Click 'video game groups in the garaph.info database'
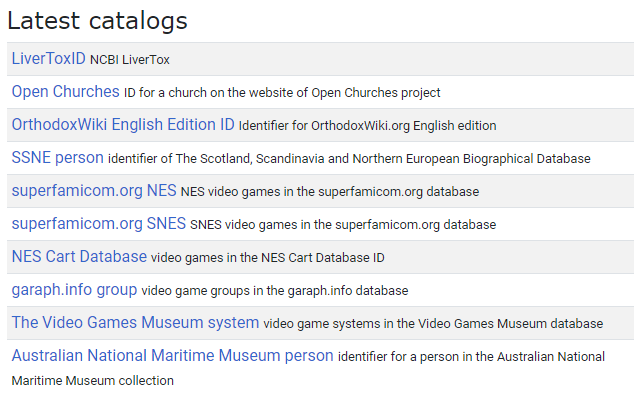 275,291
